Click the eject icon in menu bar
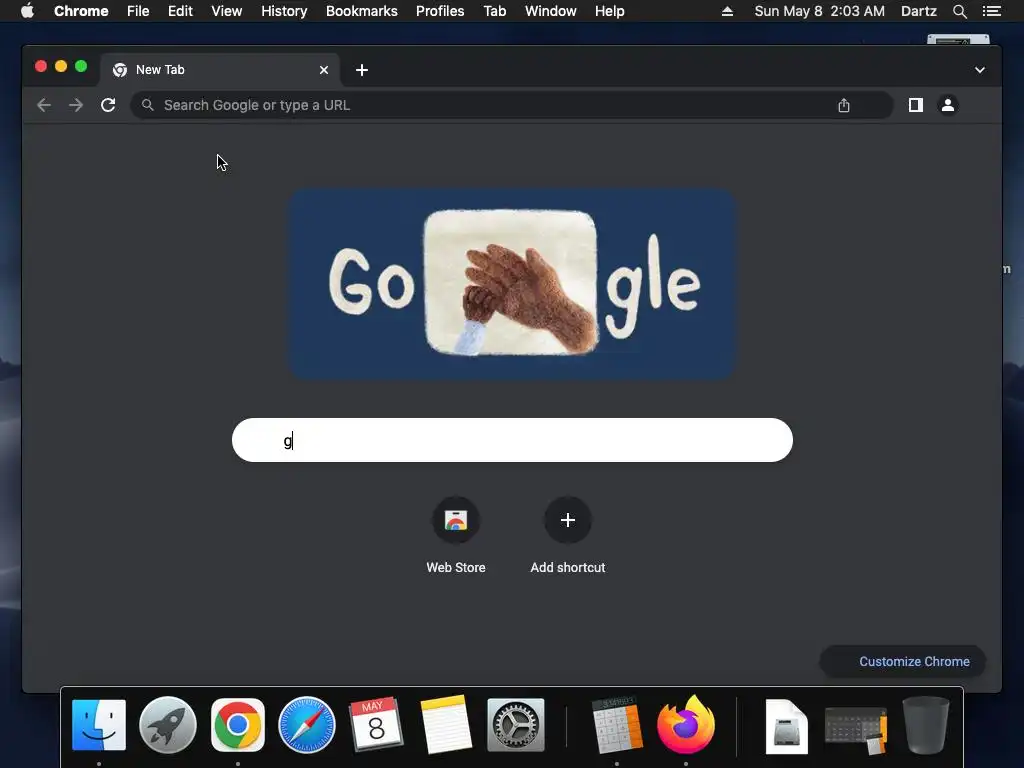Viewport: 1024px width, 768px height. pos(727,11)
